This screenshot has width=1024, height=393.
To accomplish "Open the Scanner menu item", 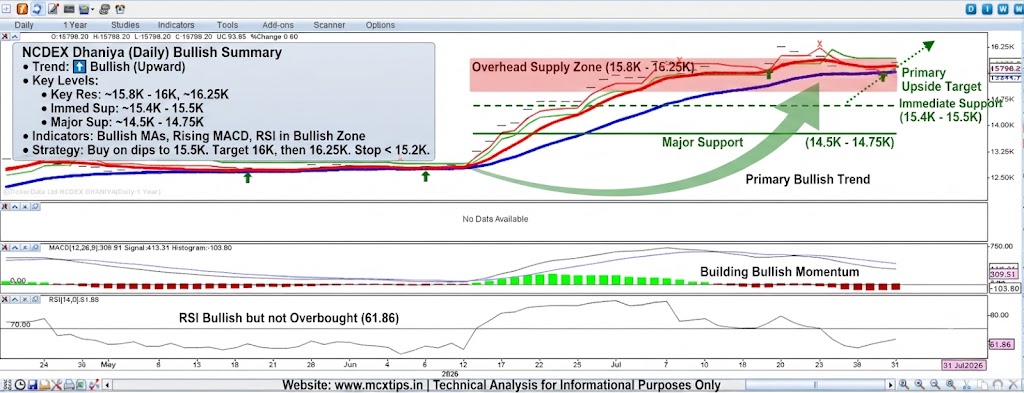I will pos(329,25).
